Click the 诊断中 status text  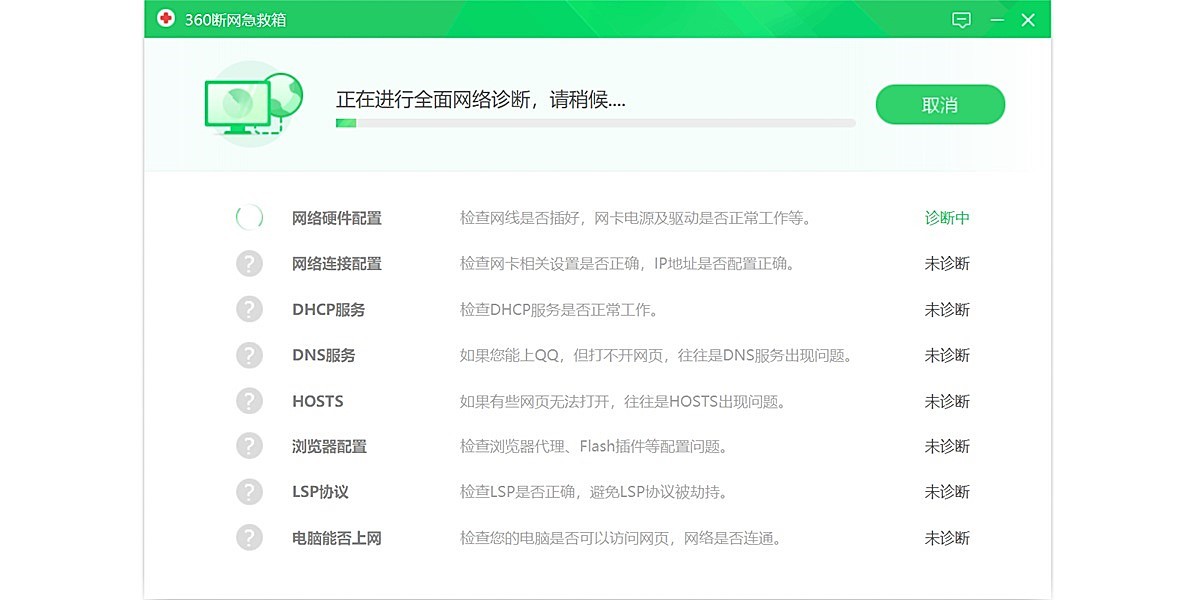tap(944, 218)
